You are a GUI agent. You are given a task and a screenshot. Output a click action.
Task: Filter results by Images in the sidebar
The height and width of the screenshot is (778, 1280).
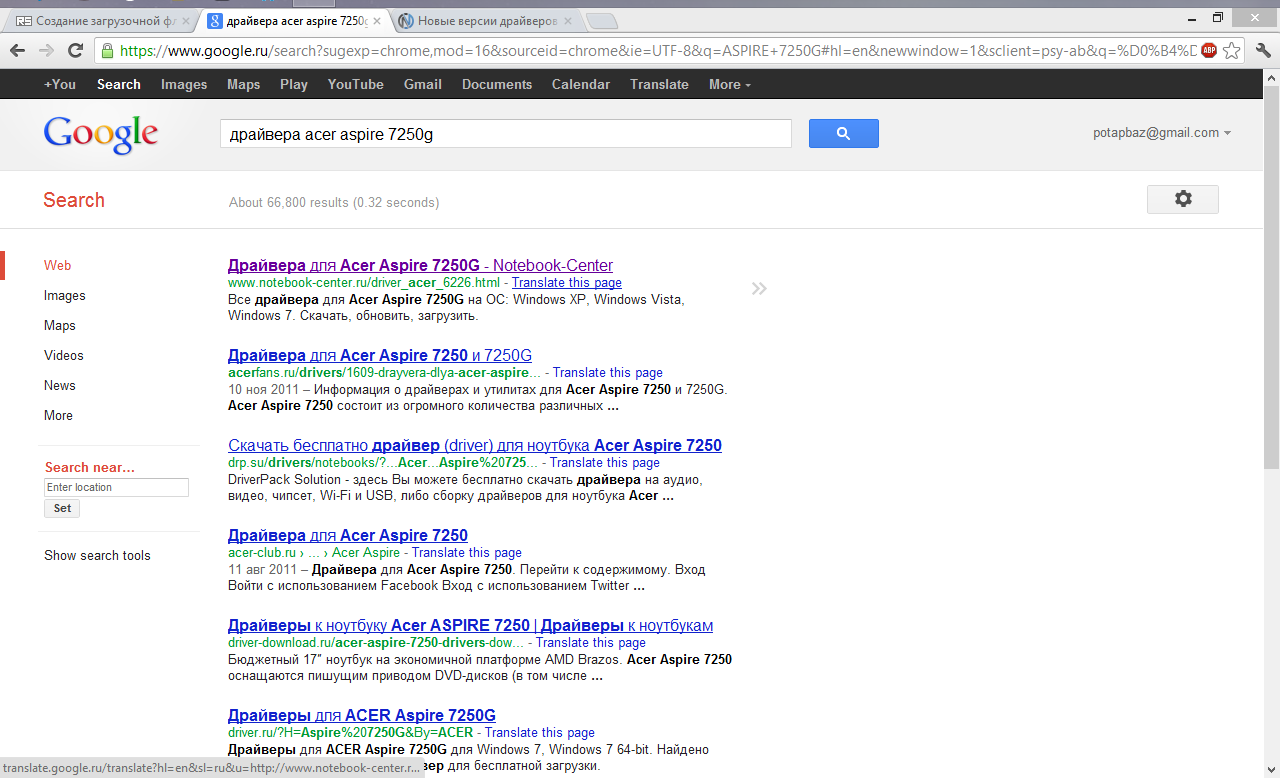click(x=65, y=295)
